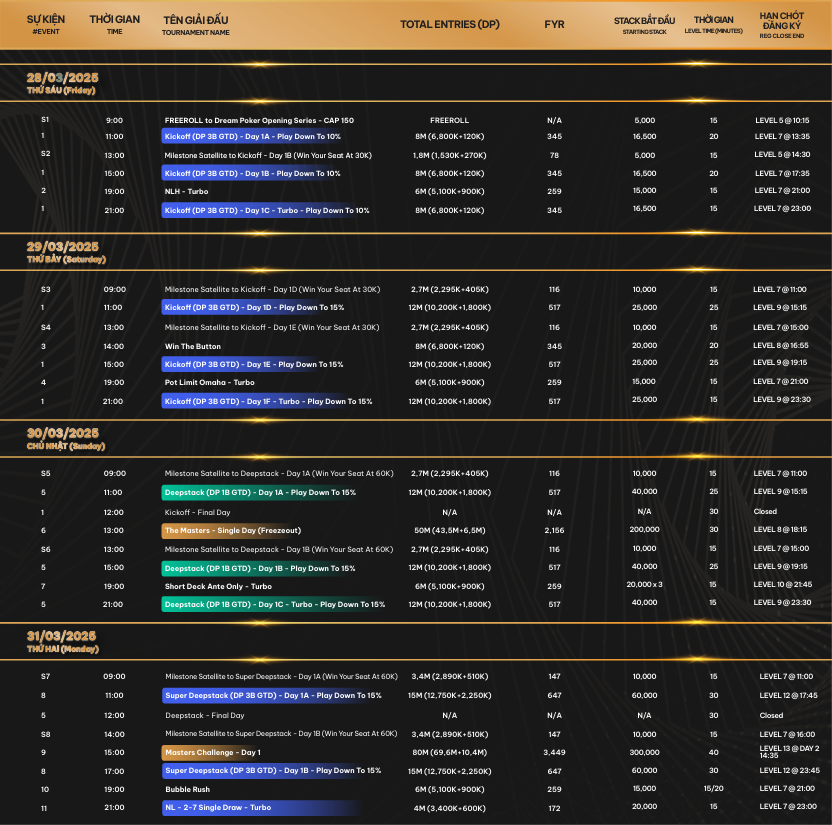Click the 1,8M (1,530K+270K) entries value
Screen dimensions: 832x825
(x=449, y=155)
